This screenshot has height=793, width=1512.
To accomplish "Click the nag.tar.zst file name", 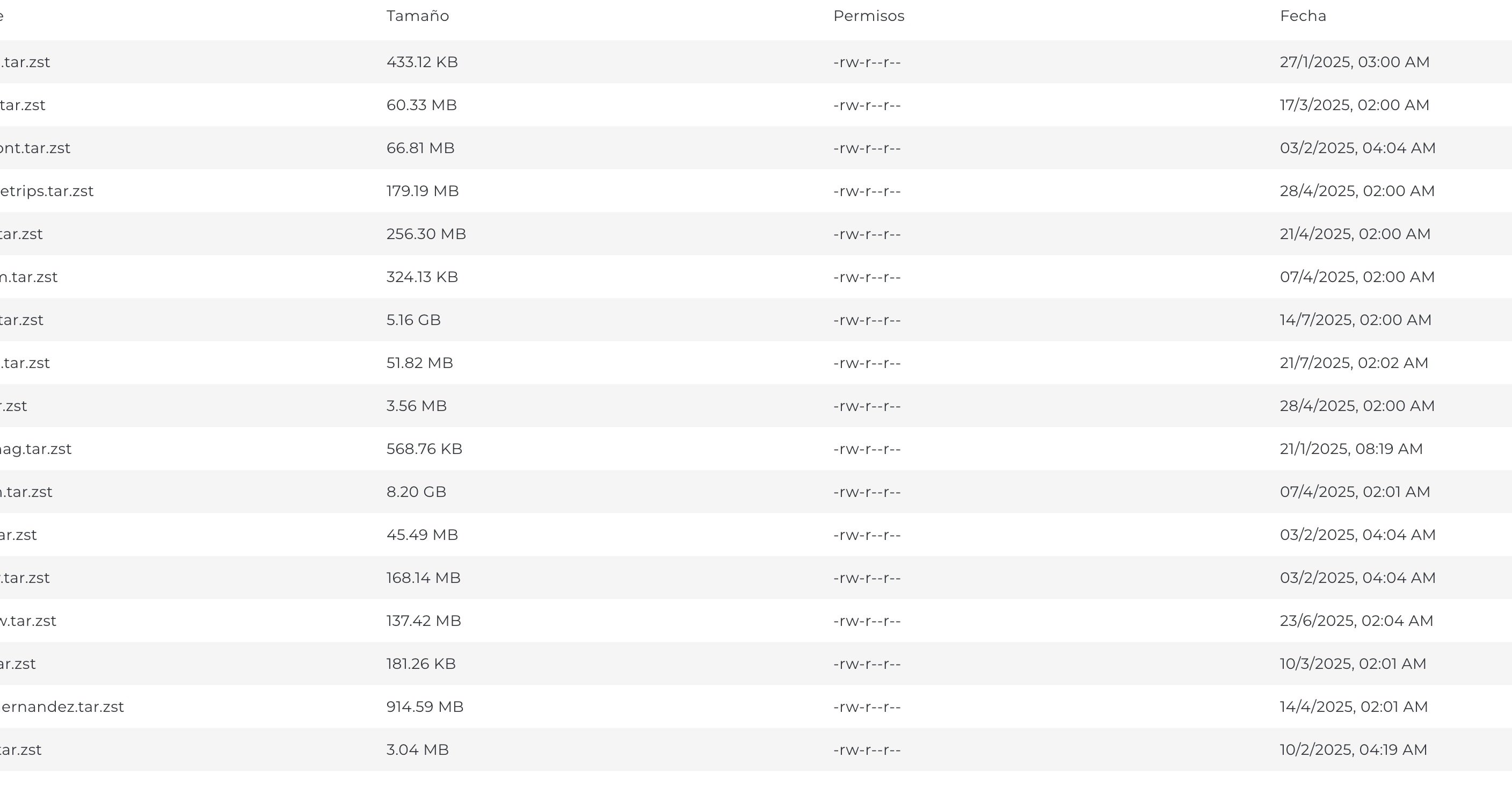I will tap(35, 449).
